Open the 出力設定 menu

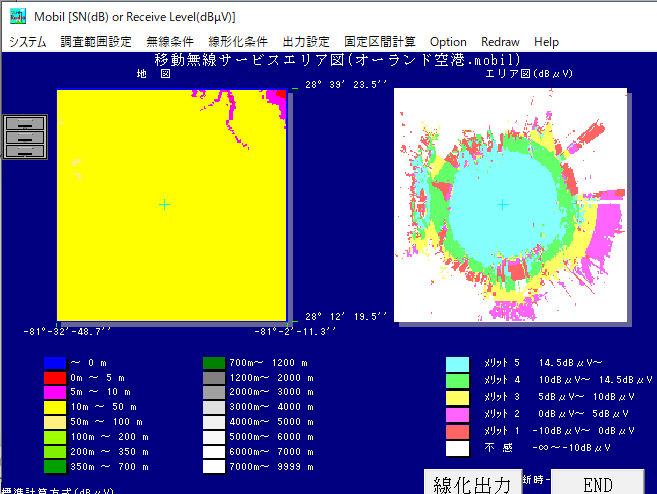[x=306, y=42]
